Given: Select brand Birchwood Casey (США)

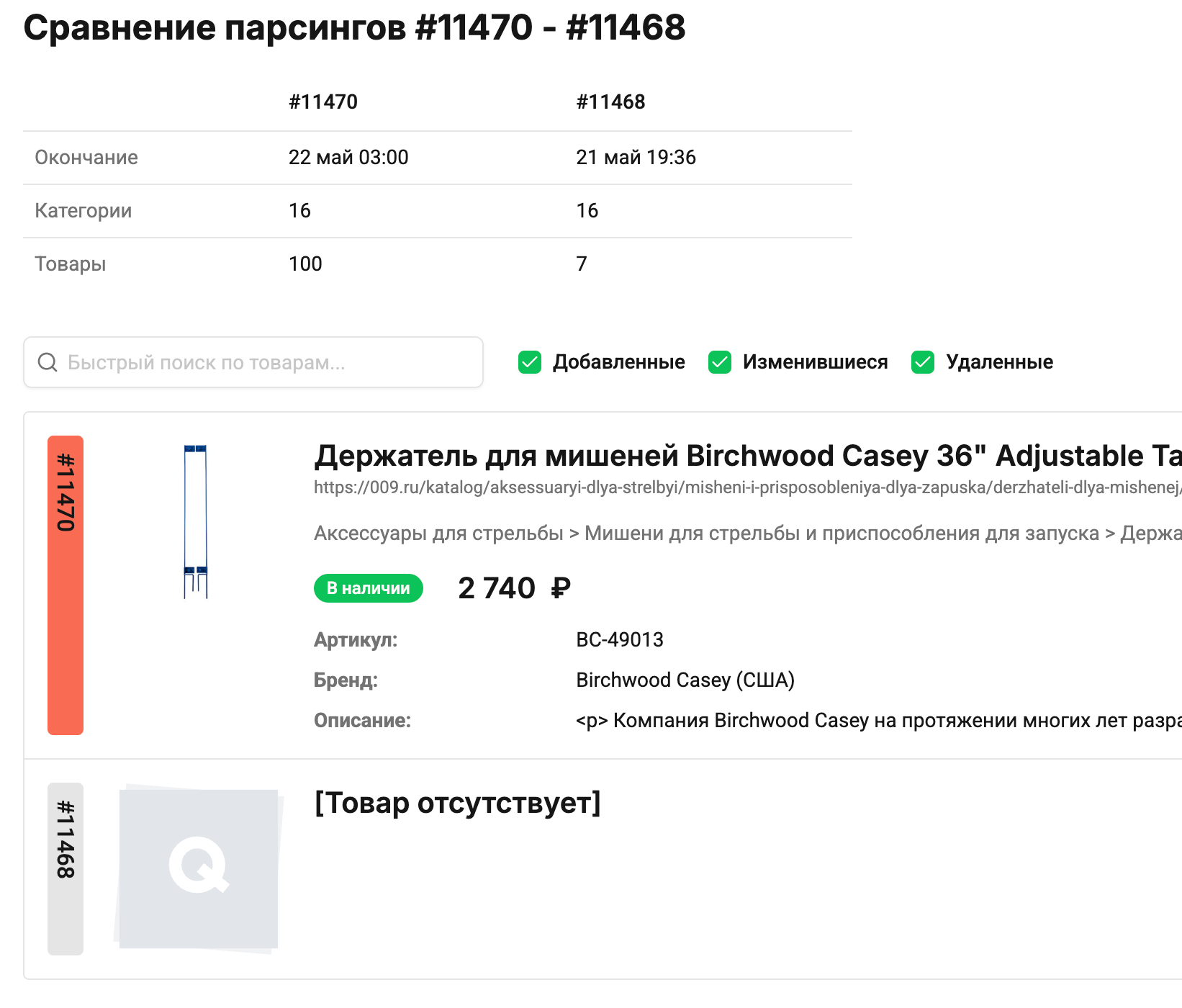Looking at the screenshot, I should 685,680.
